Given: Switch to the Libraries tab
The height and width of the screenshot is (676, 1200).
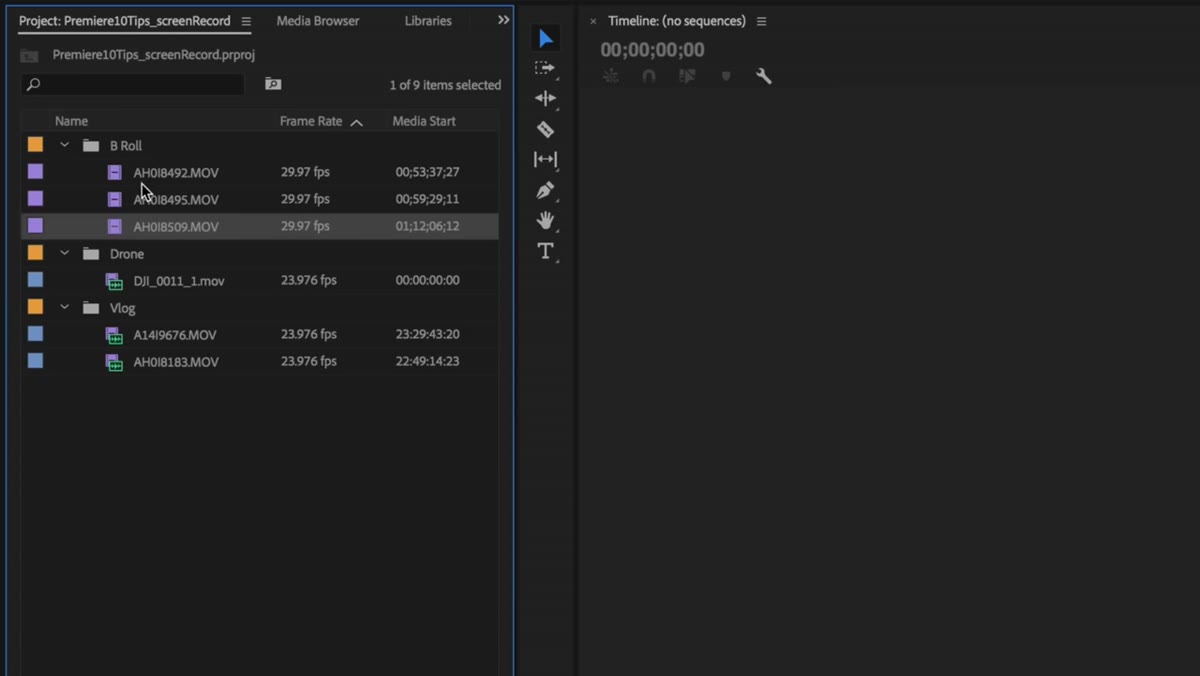Looking at the screenshot, I should (x=428, y=21).
